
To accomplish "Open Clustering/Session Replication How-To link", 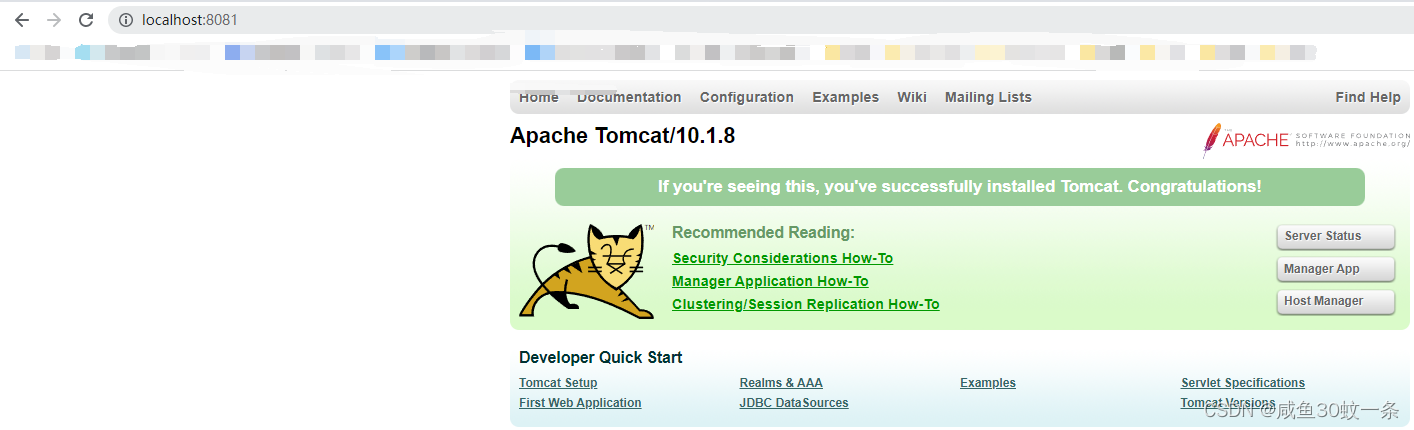I will pyautogui.click(x=806, y=304).
